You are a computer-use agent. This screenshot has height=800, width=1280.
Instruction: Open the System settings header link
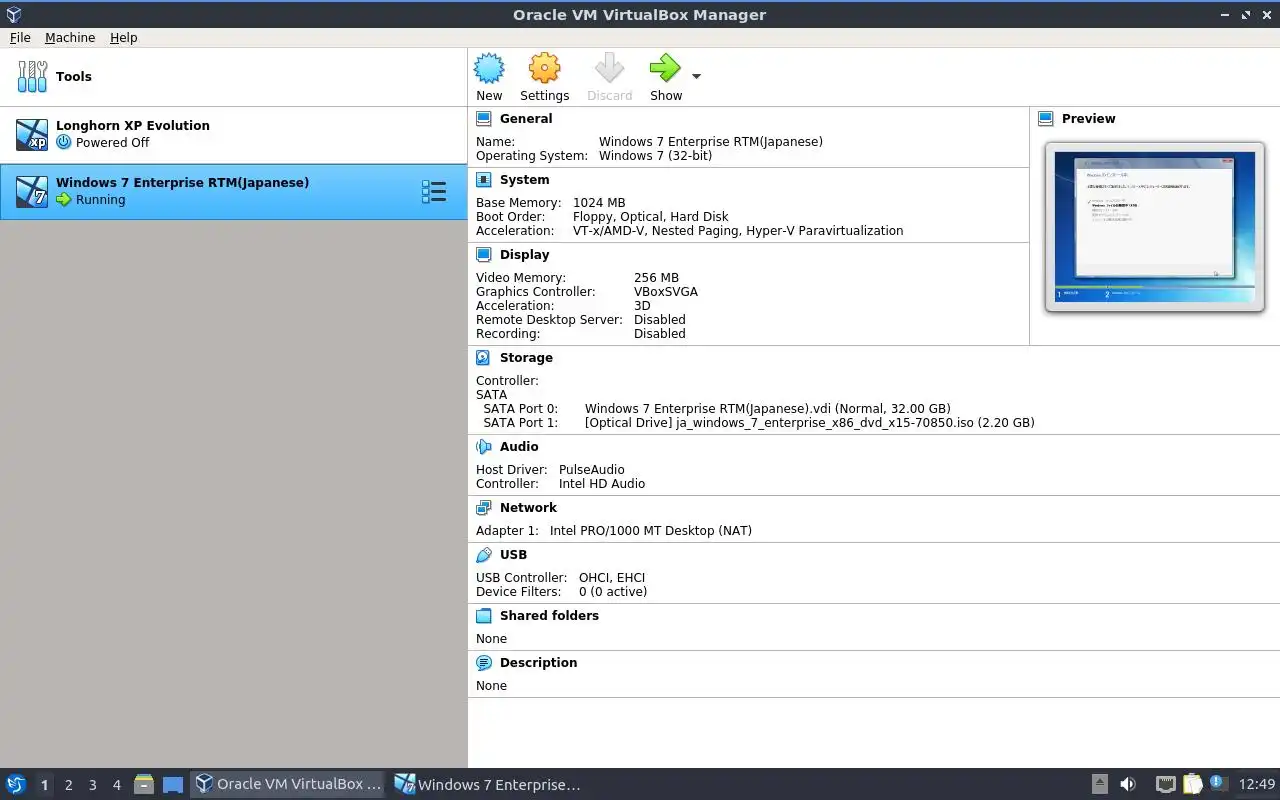(524, 180)
